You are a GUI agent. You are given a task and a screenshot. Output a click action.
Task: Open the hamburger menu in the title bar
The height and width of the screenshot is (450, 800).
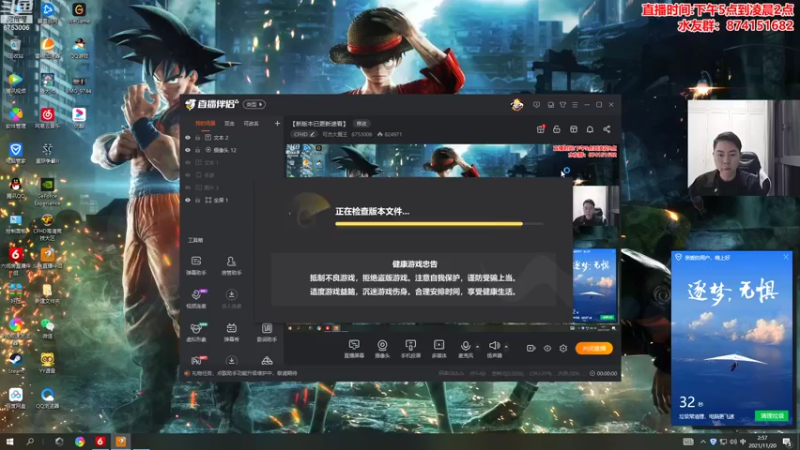pyautogui.click(x=575, y=105)
